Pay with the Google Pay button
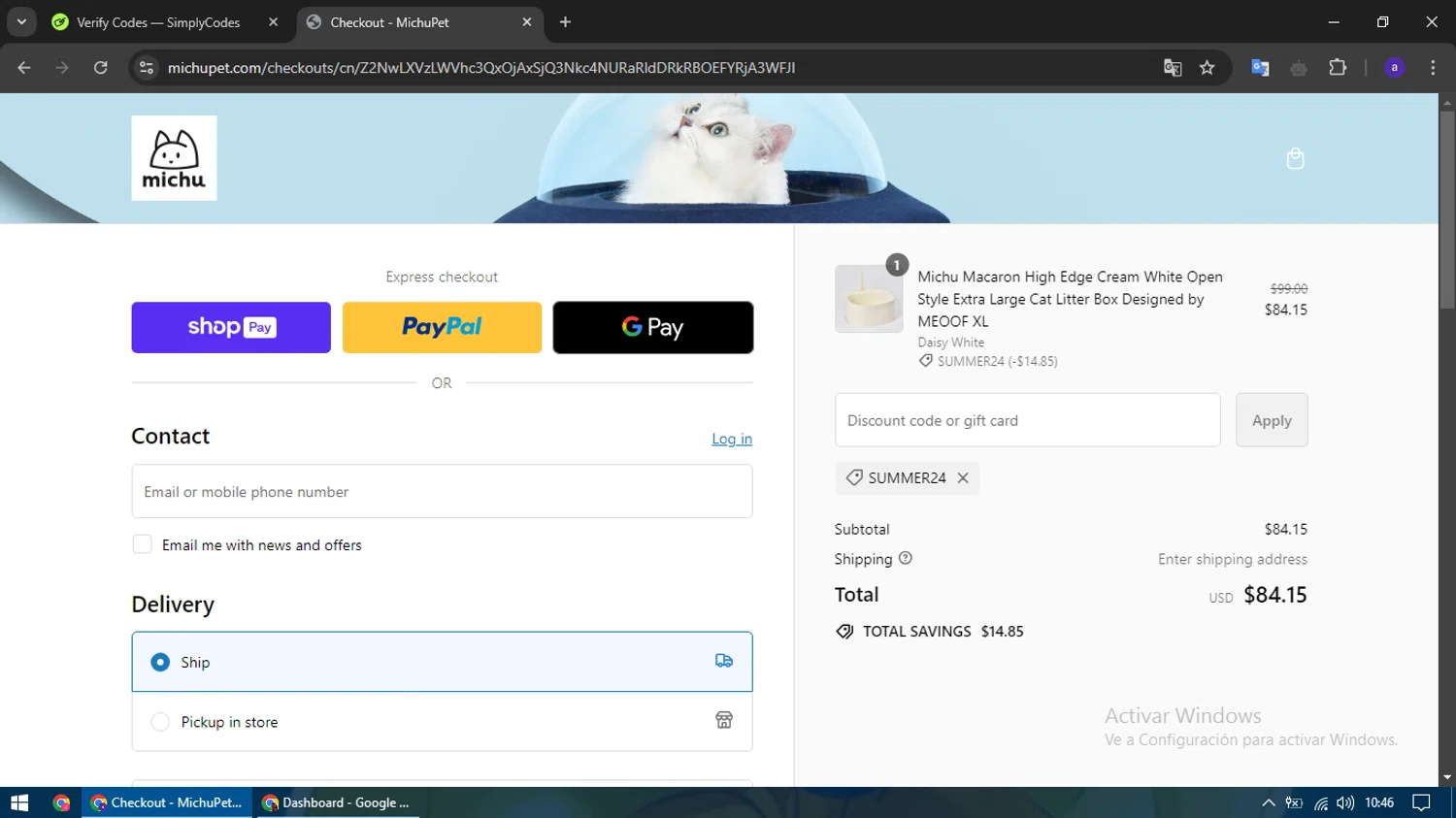Viewport: 1456px width, 818px height. 653,327
